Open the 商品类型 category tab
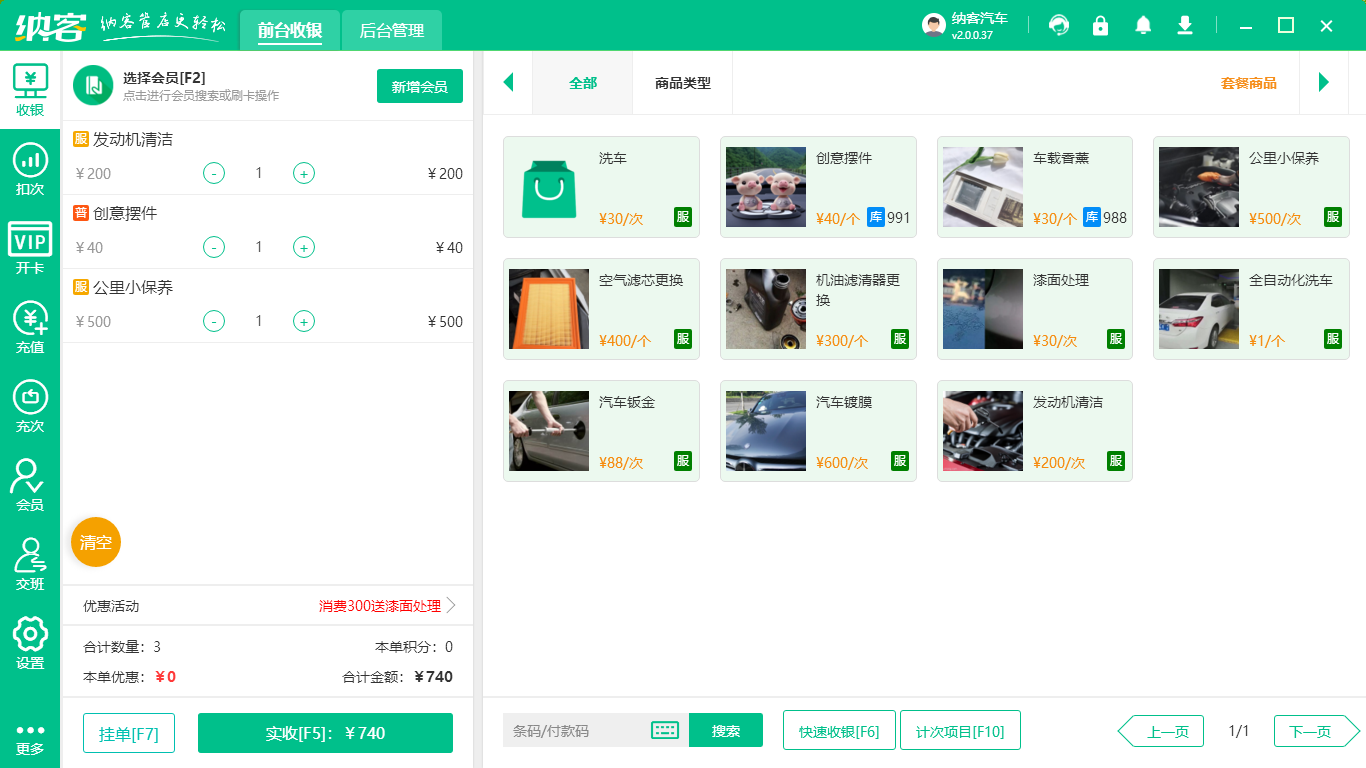Image resolution: width=1366 pixels, height=768 pixels. coord(684,84)
